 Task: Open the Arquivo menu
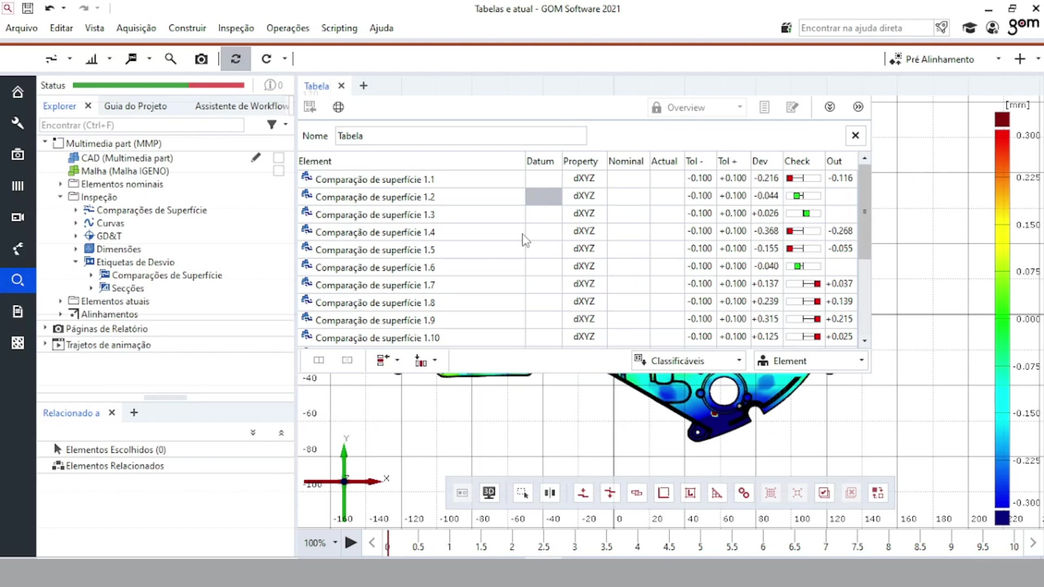(21, 28)
